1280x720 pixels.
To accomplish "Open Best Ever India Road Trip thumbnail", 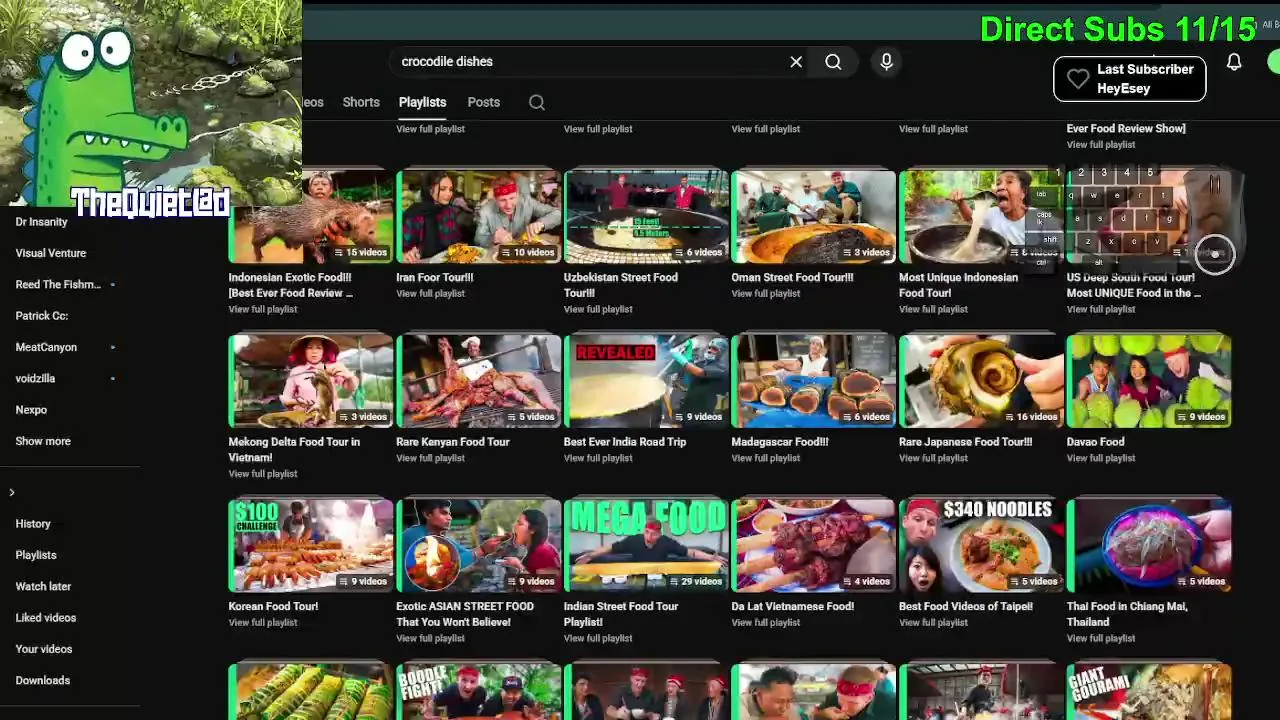I will pyautogui.click(x=647, y=381).
